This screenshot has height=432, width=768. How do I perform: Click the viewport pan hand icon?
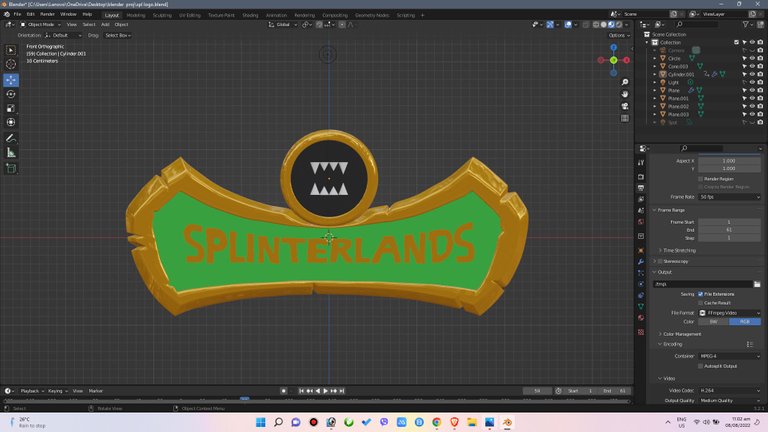coord(625,94)
